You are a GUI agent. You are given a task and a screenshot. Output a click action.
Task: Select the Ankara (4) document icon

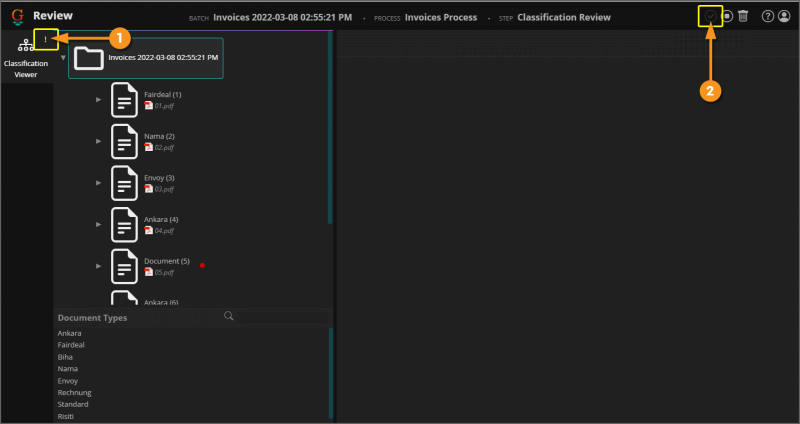(124, 225)
